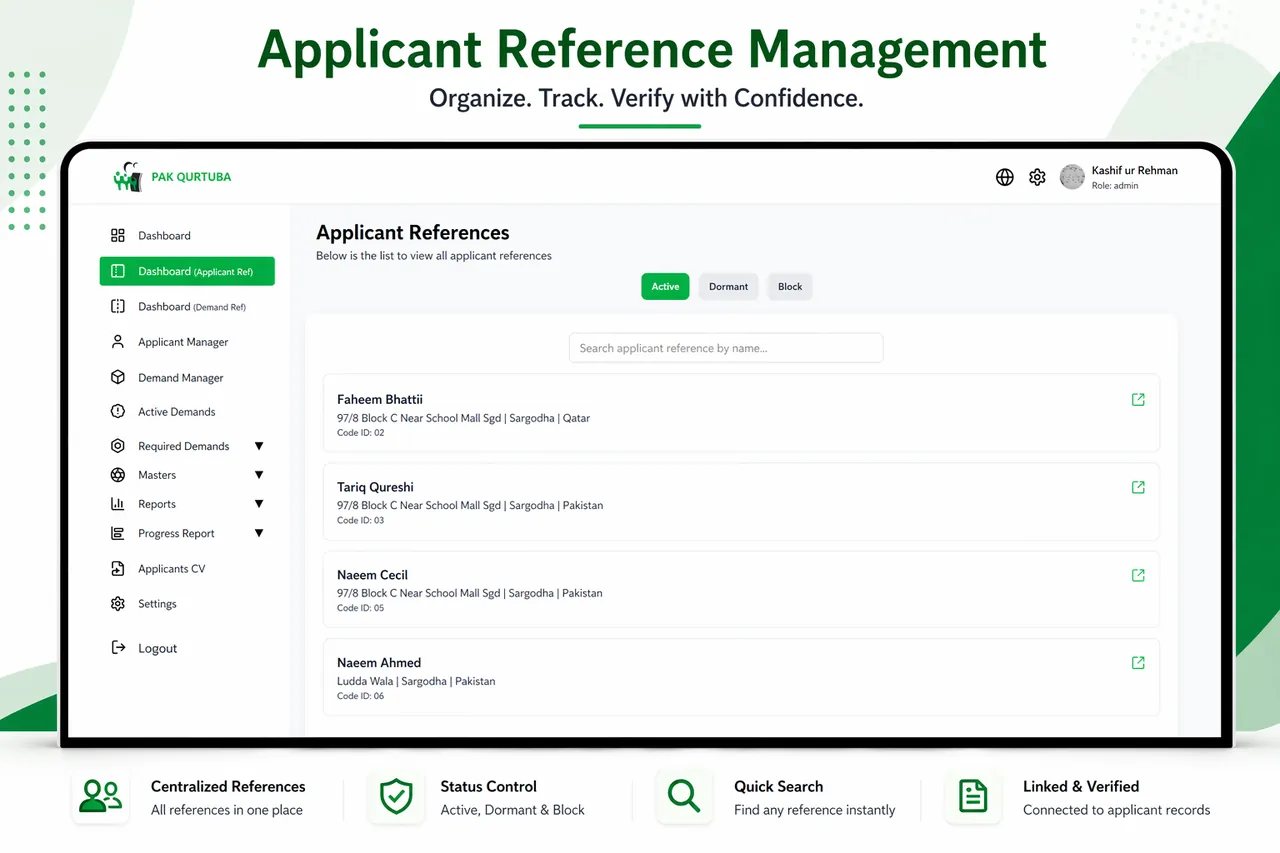Click the Kashif ur Rehman user name
The image size is (1280, 853).
tap(1135, 171)
